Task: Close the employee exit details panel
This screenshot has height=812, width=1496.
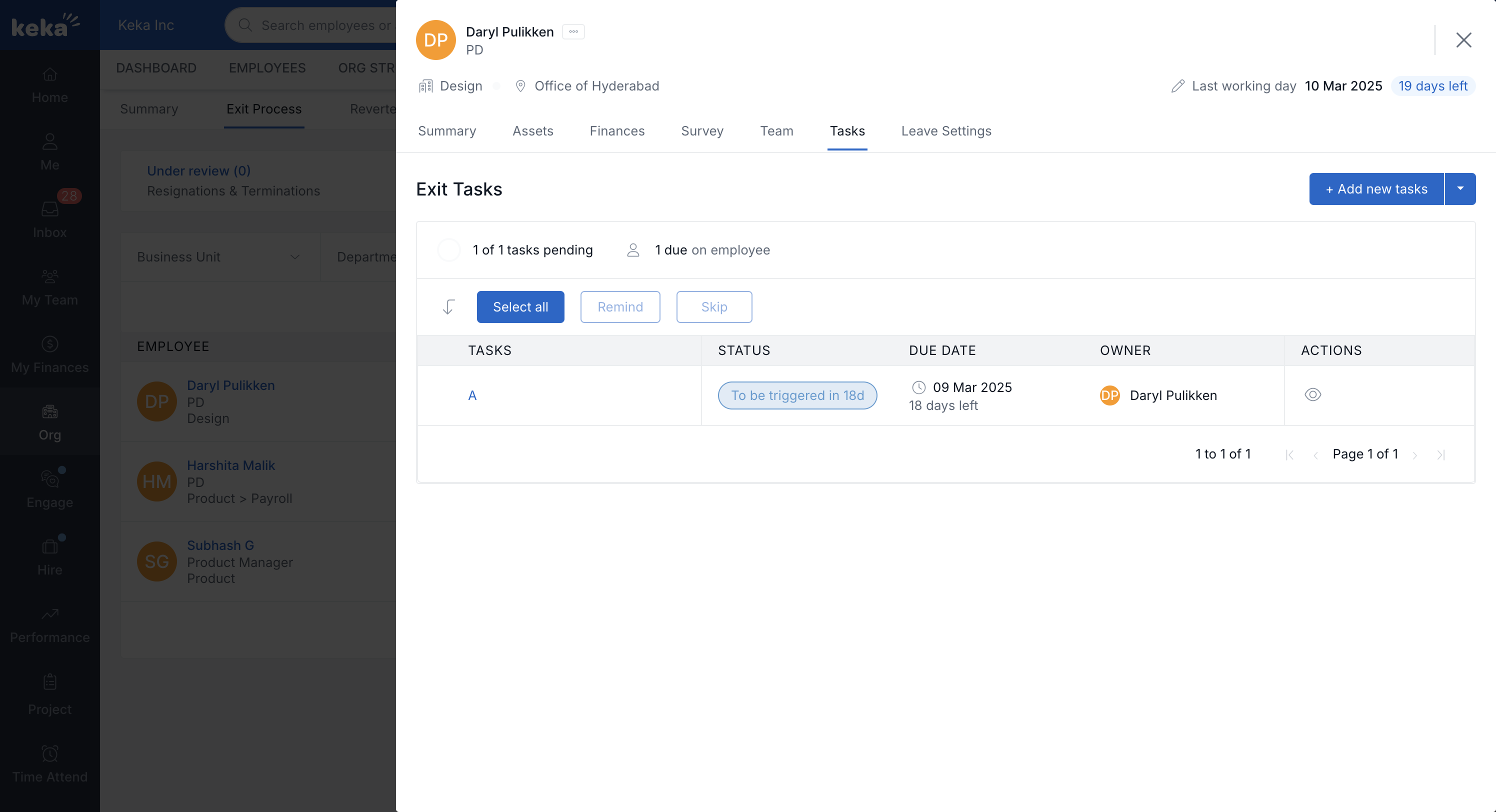Action: tap(1463, 40)
